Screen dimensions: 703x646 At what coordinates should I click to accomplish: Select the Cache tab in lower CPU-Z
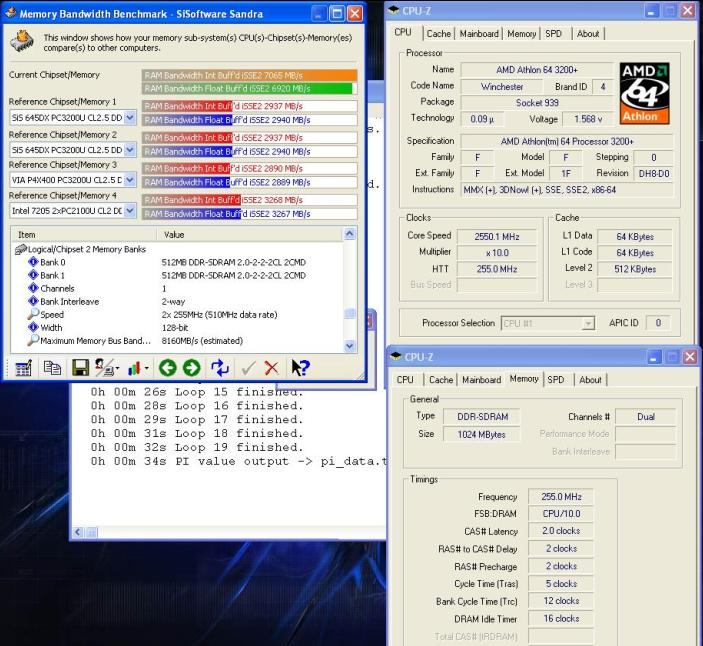click(441, 380)
